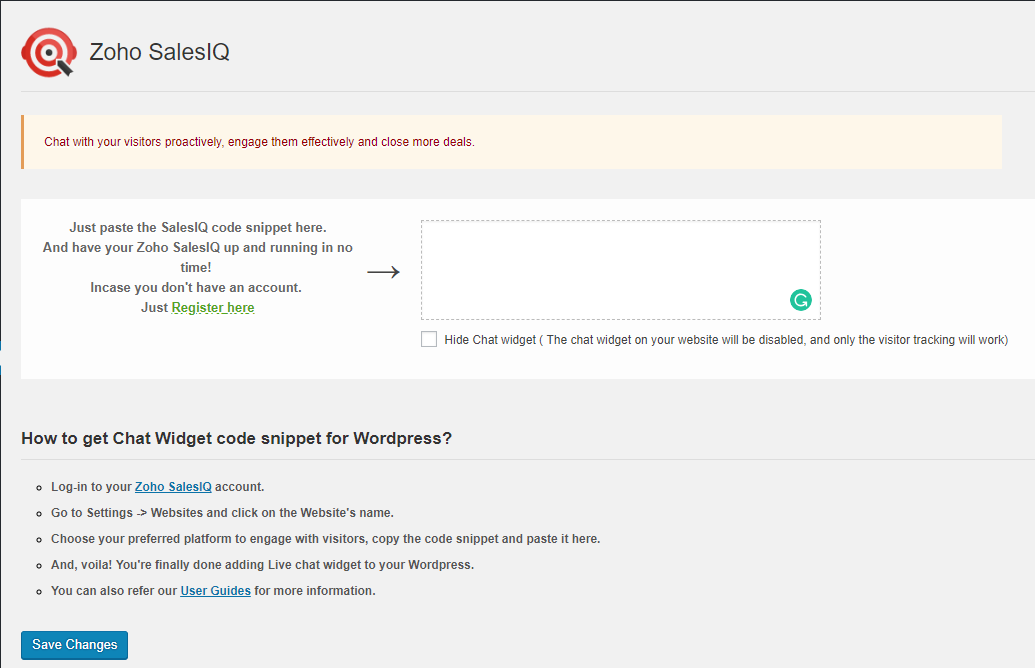Click 'Just paste the SalesIQ code snippet here' text
The image size is (1035, 668).
click(x=198, y=228)
